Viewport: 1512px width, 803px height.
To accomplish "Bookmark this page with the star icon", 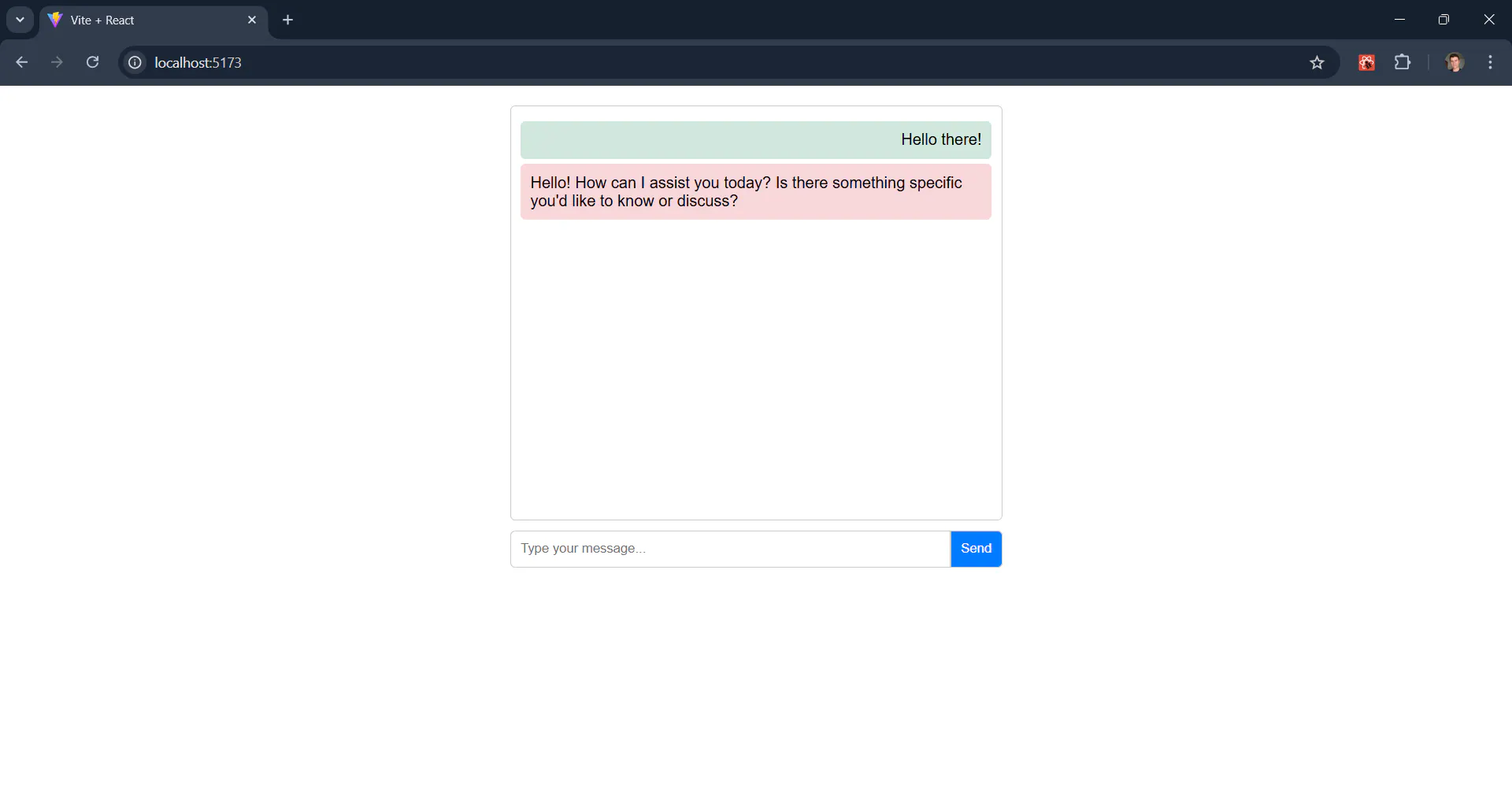I will click(x=1317, y=62).
